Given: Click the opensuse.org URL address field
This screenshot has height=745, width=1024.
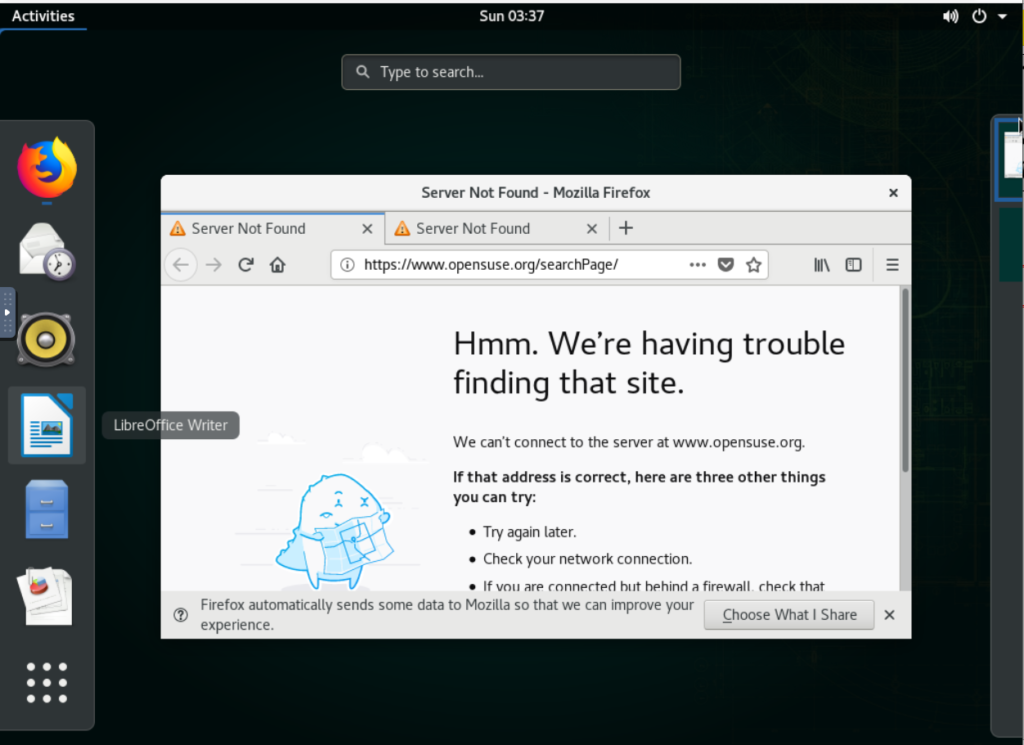Looking at the screenshot, I should (x=510, y=265).
